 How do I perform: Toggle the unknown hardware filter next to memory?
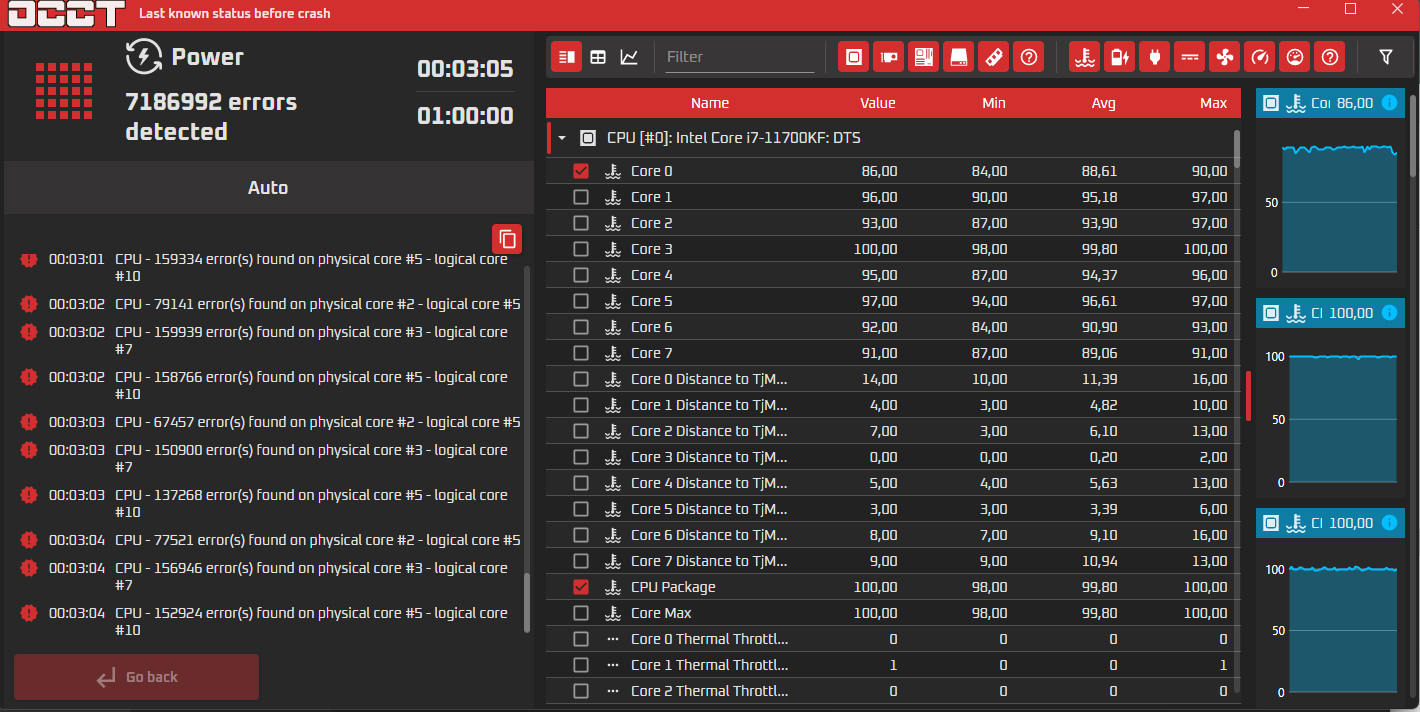(x=1028, y=57)
